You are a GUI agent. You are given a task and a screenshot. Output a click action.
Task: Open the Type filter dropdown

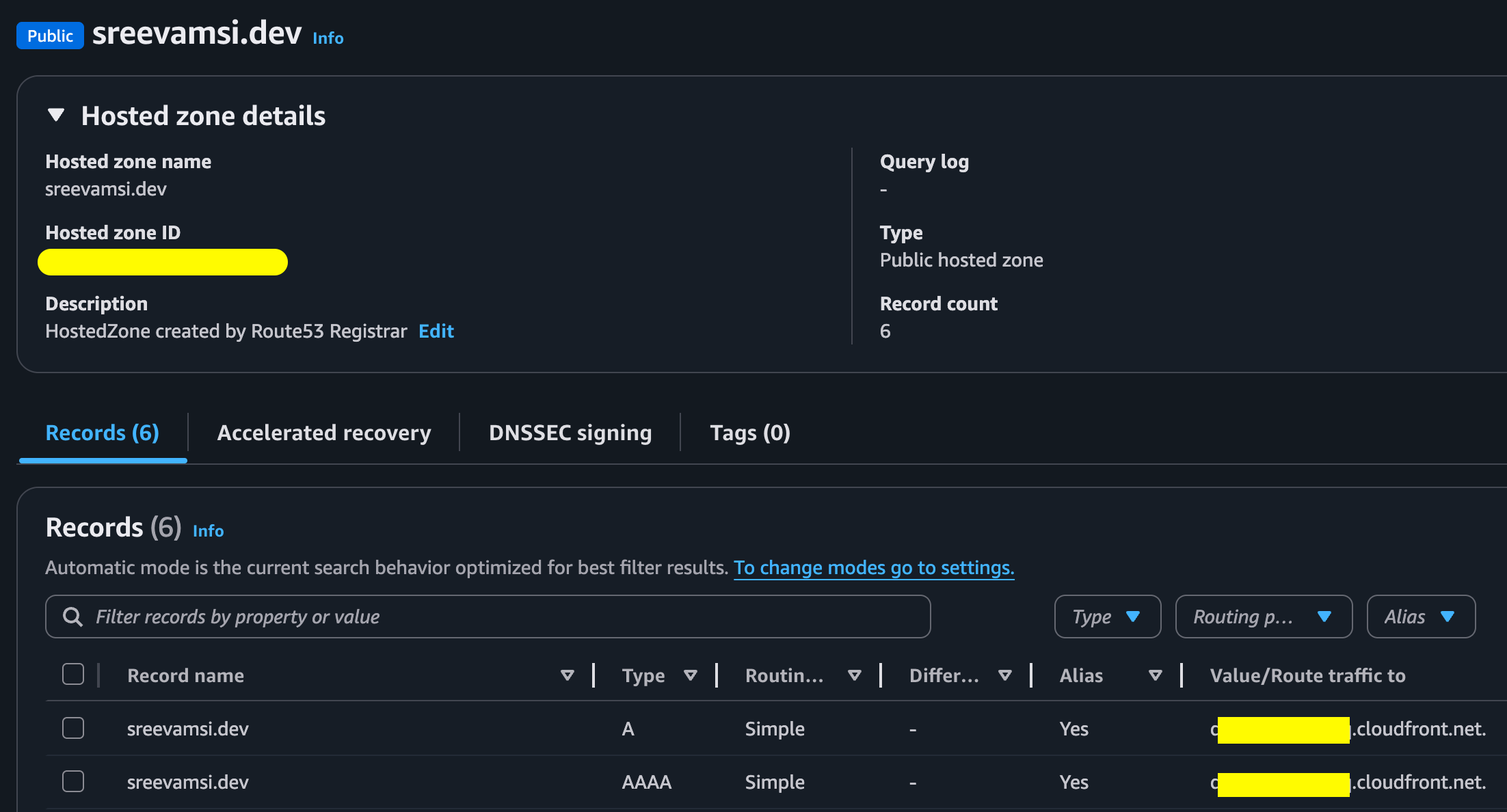click(1108, 617)
